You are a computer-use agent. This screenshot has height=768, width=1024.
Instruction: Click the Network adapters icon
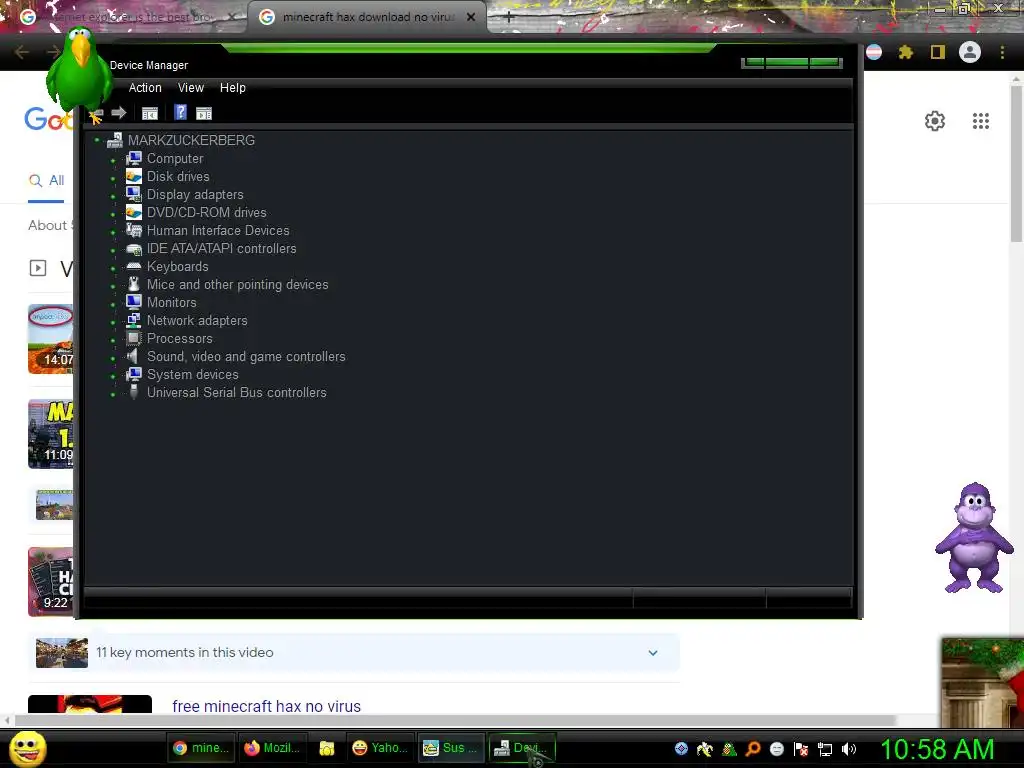(x=133, y=320)
